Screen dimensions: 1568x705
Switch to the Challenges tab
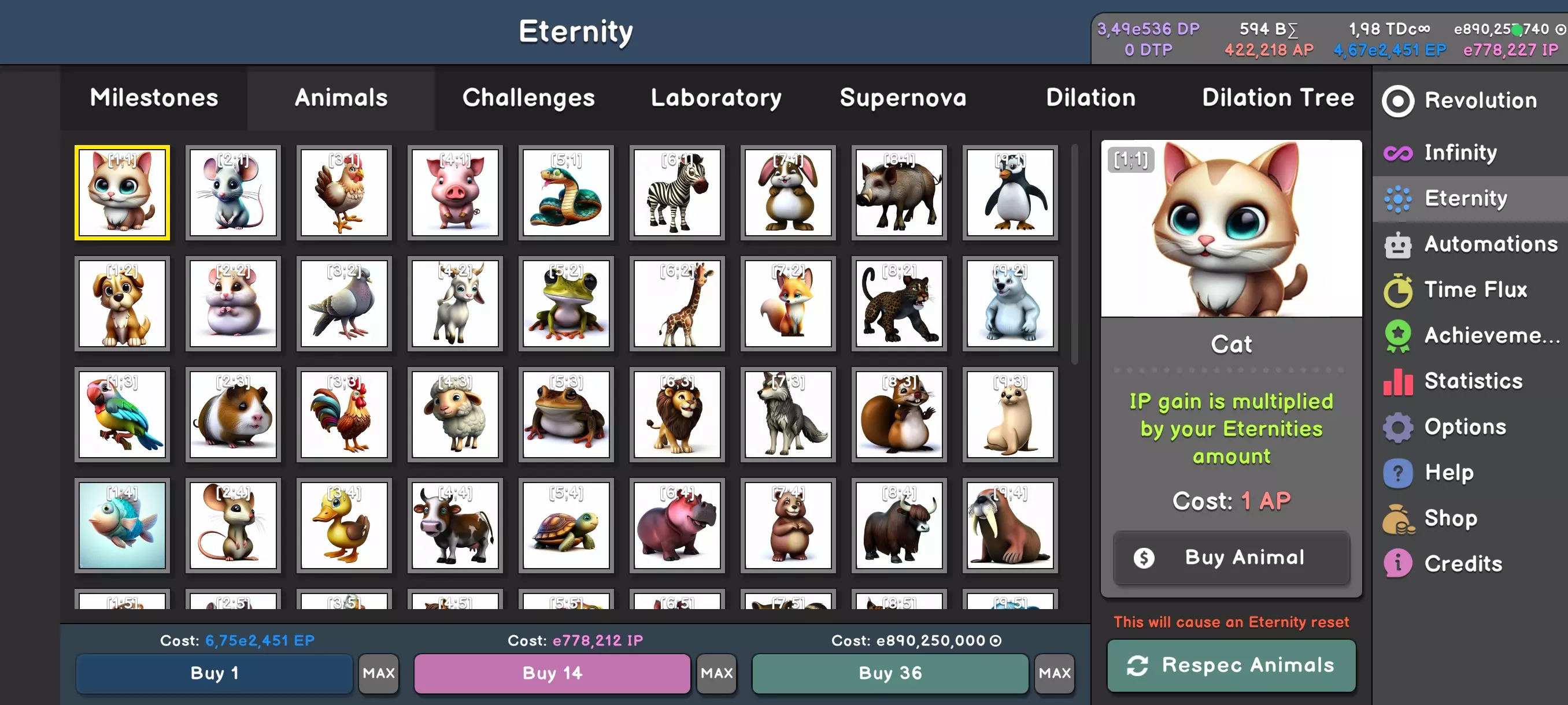[x=528, y=98]
